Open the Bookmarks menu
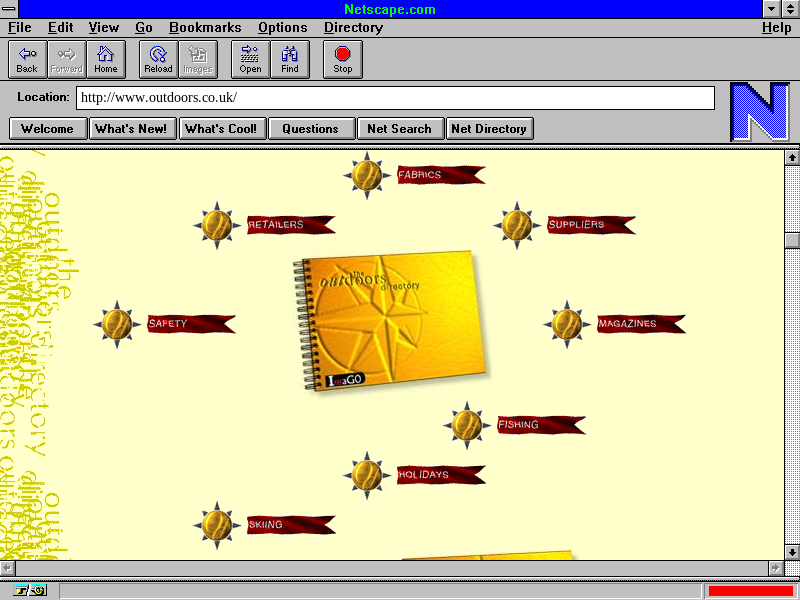The image size is (800, 600). 205,28
